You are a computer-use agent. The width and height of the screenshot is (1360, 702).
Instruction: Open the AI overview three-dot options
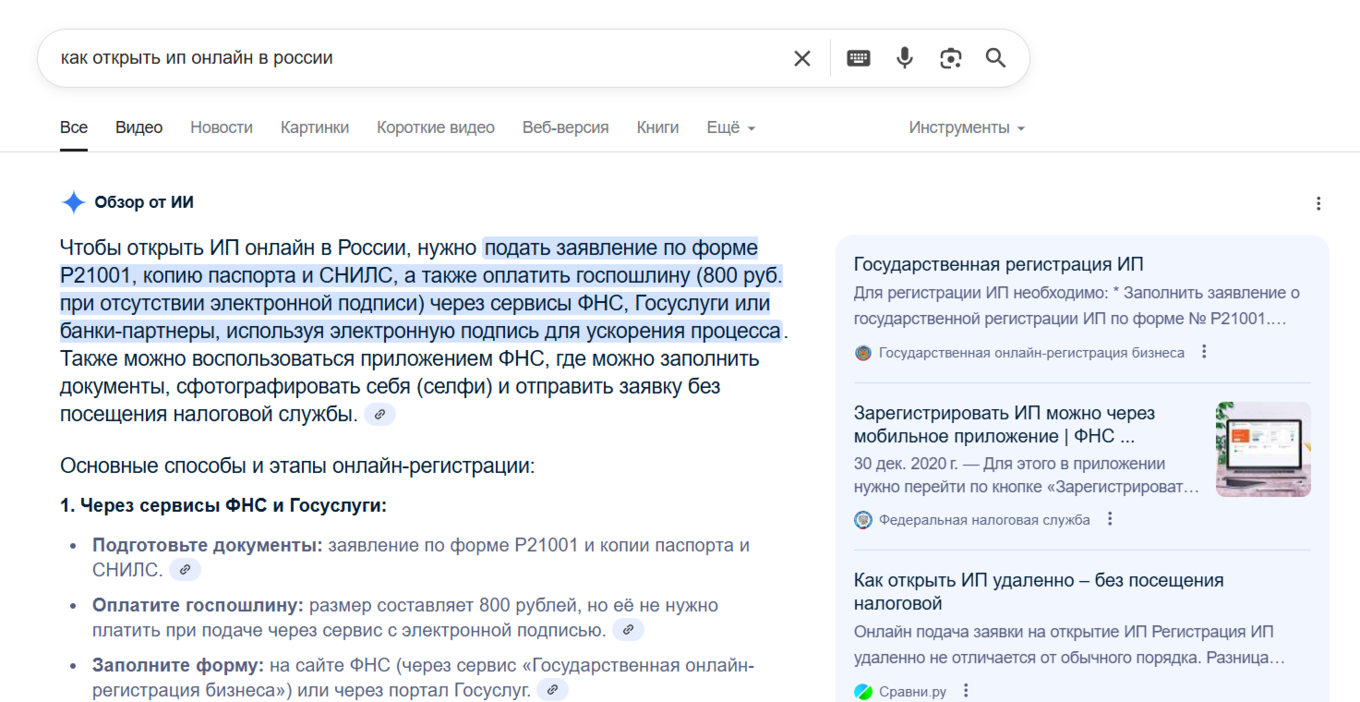(x=1318, y=203)
